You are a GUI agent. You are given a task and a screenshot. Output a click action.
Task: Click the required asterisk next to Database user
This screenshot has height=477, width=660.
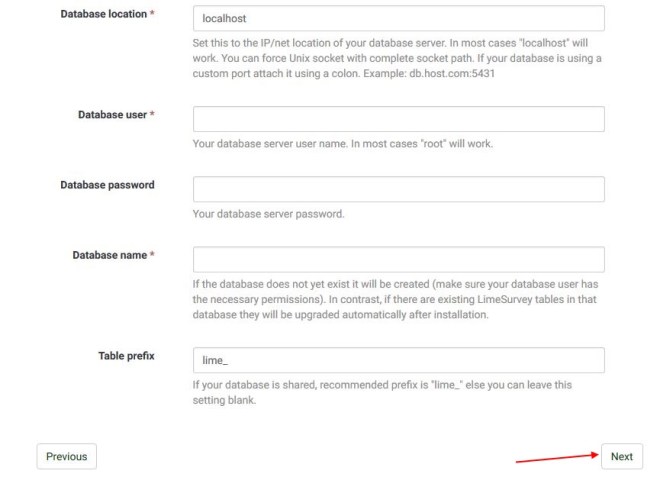[x=152, y=114]
